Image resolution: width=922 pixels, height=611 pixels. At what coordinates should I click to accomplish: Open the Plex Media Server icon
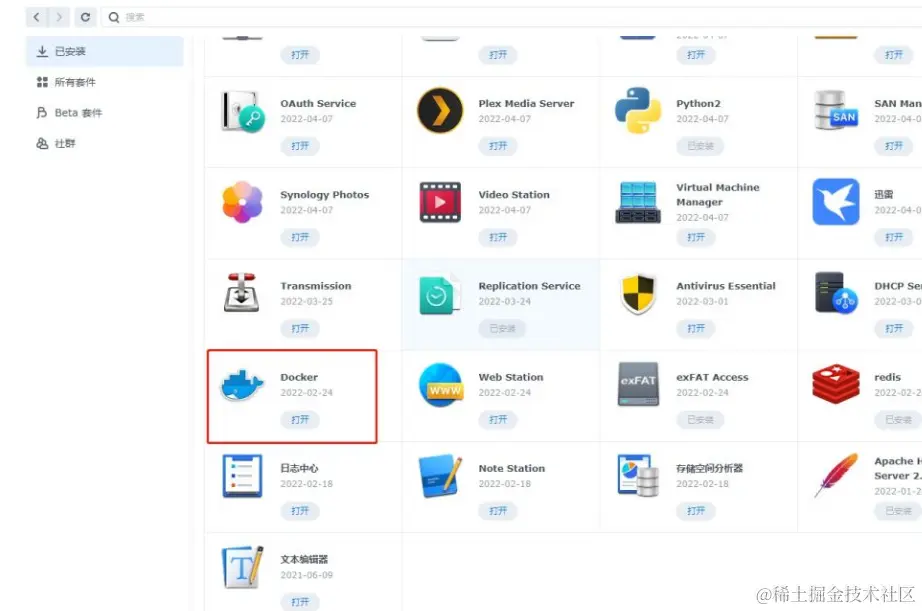pyautogui.click(x=440, y=111)
